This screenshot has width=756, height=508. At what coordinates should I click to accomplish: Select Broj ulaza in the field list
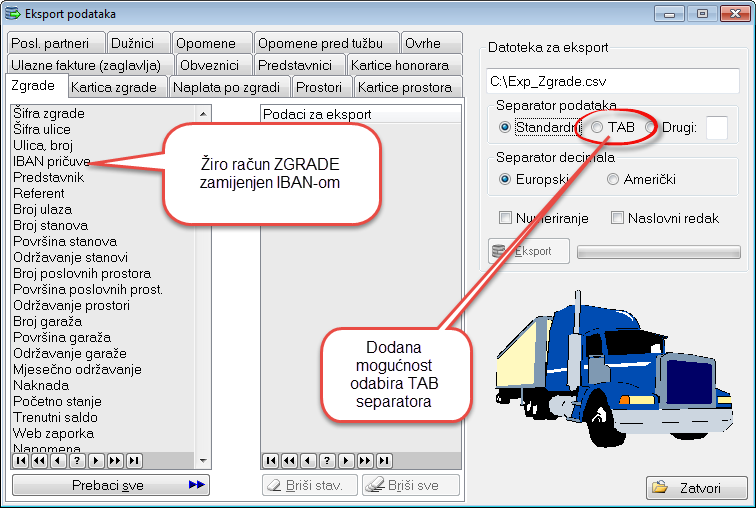tap(42, 209)
